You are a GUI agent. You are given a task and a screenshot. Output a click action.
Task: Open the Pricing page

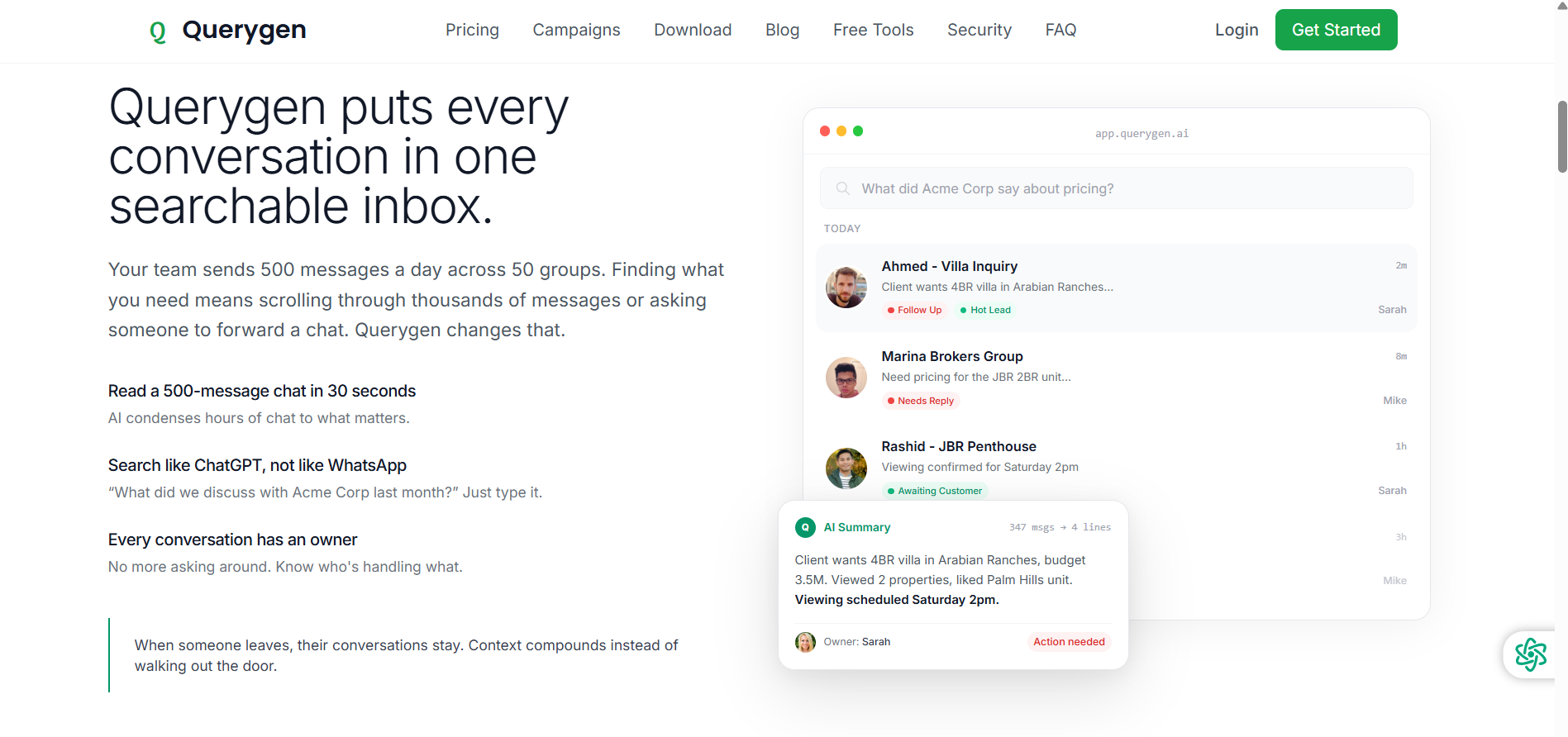(472, 30)
